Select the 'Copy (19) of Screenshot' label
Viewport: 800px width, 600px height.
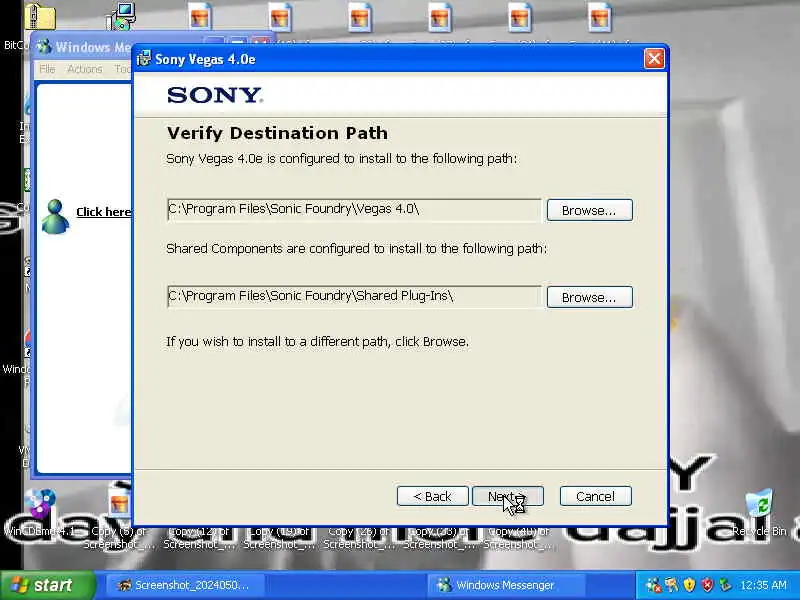coord(279,538)
